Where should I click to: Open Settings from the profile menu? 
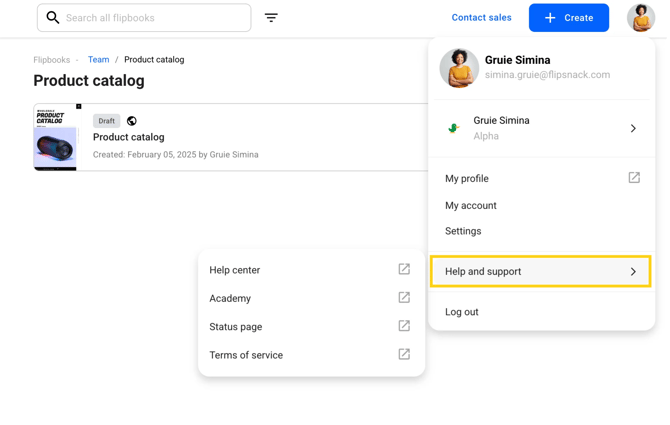click(x=463, y=231)
